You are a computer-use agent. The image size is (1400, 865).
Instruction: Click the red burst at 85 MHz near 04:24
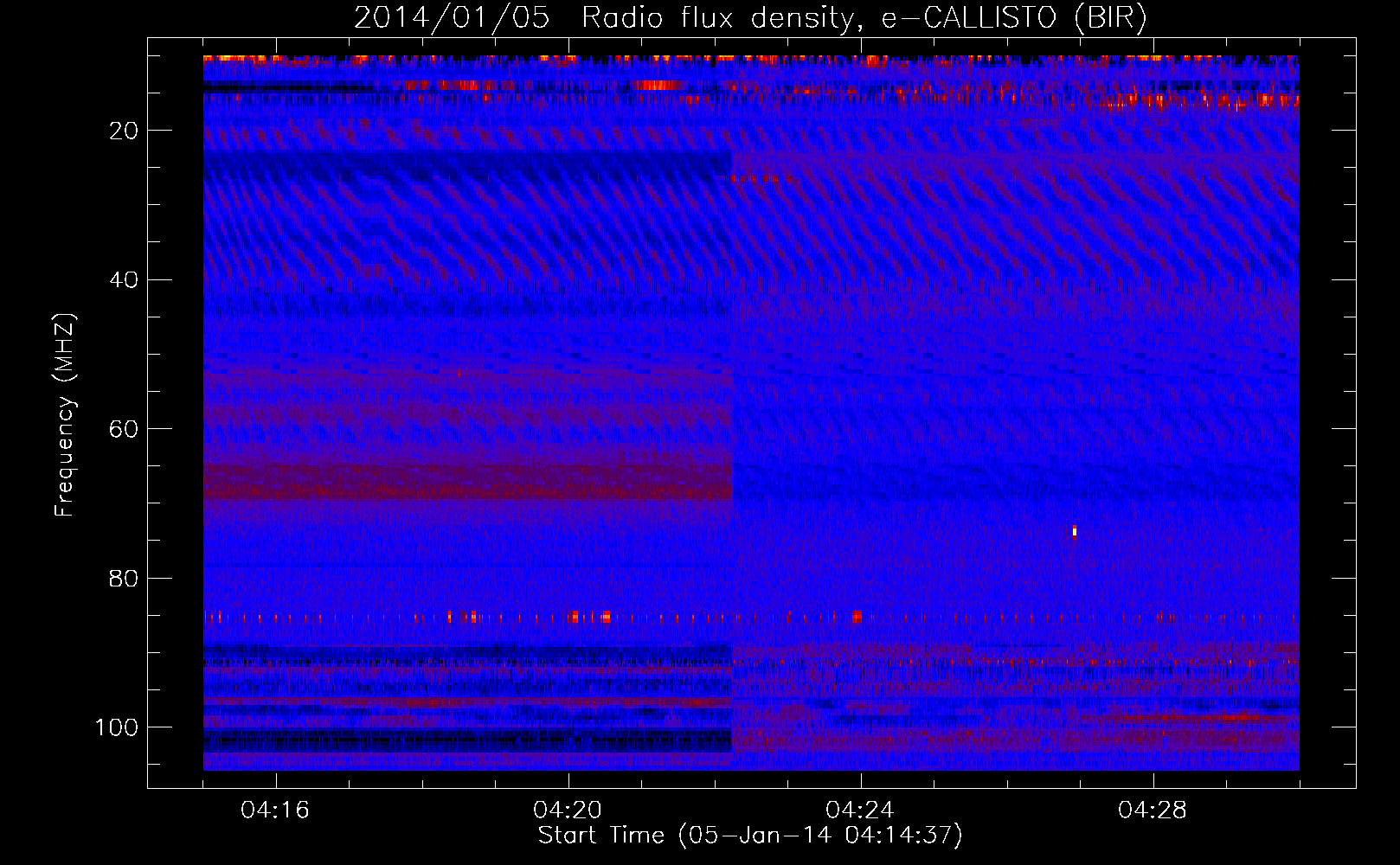[857, 617]
